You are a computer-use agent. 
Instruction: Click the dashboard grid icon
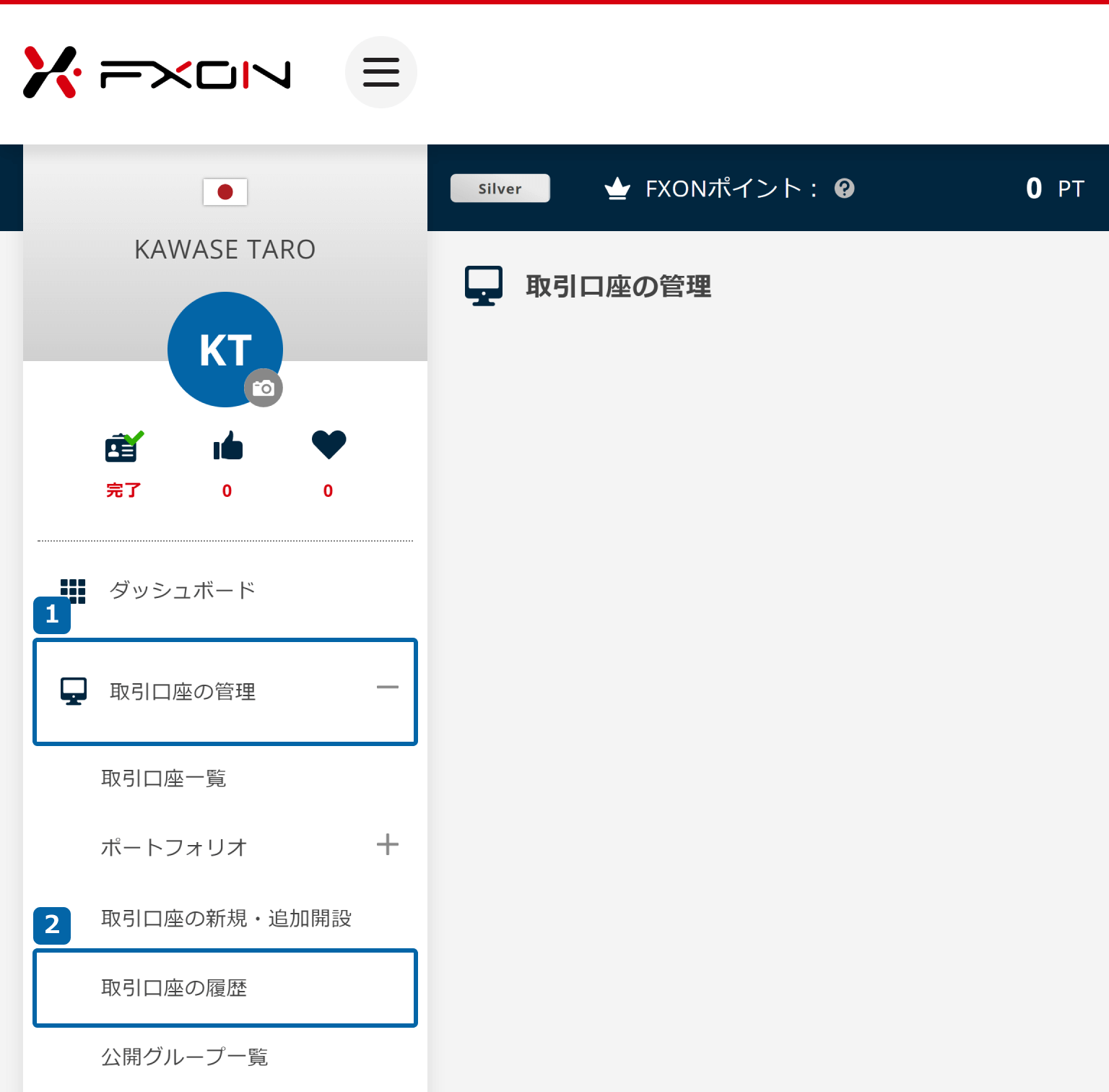73,591
